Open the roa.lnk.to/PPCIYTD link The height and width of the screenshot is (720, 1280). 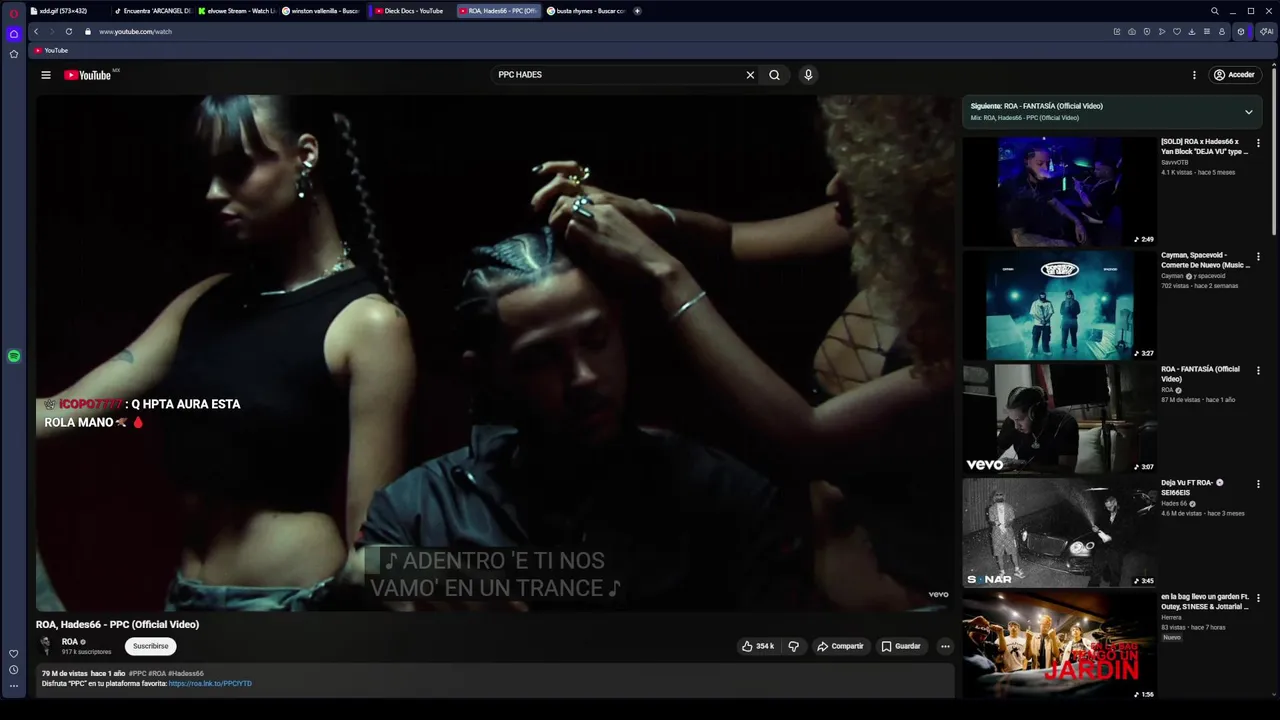point(210,684)
